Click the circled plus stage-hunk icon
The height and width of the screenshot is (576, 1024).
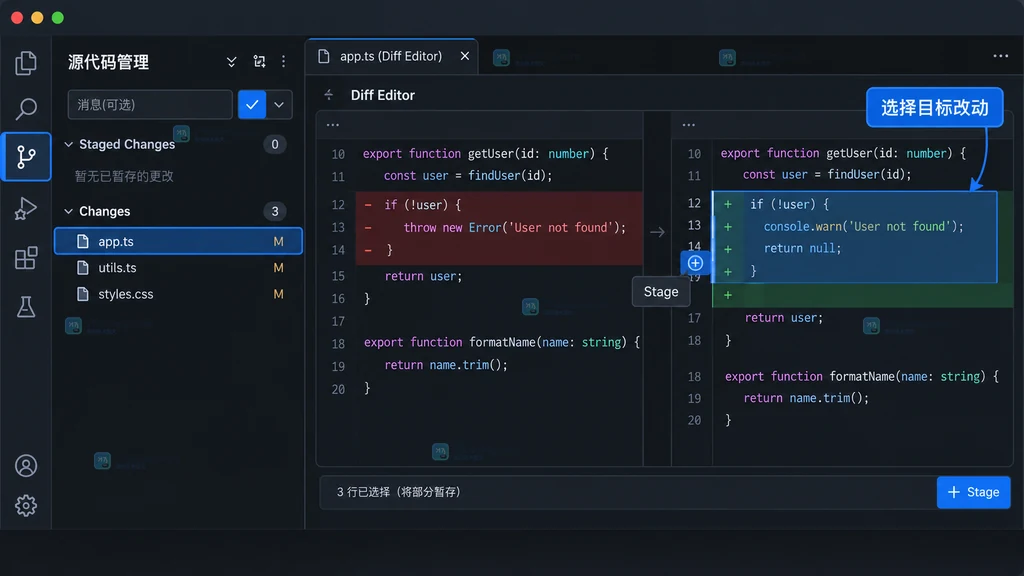point(695,263)
